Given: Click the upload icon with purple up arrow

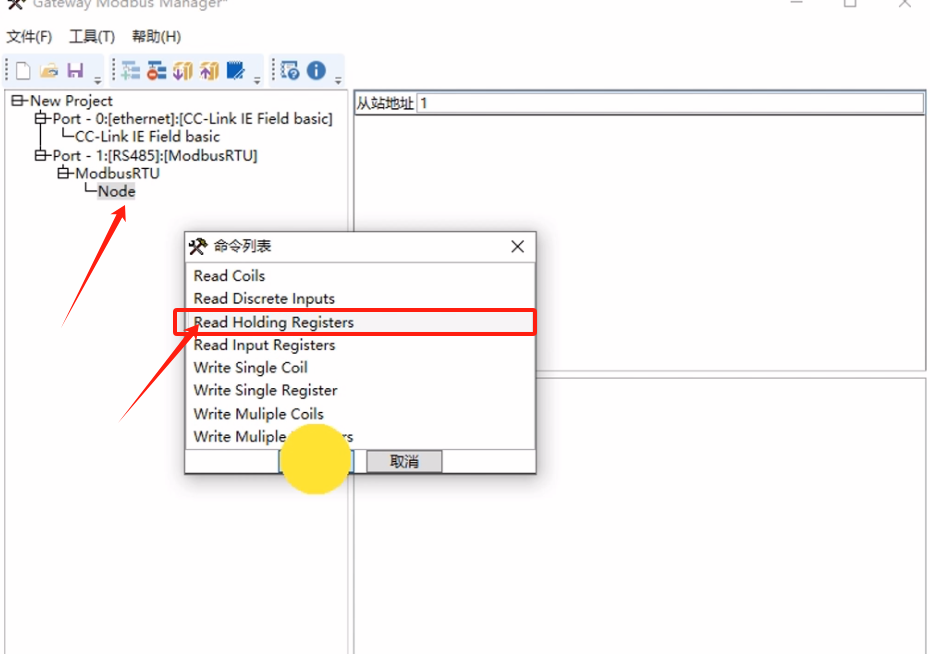Looking at the screenshot, I should point(209,71).
